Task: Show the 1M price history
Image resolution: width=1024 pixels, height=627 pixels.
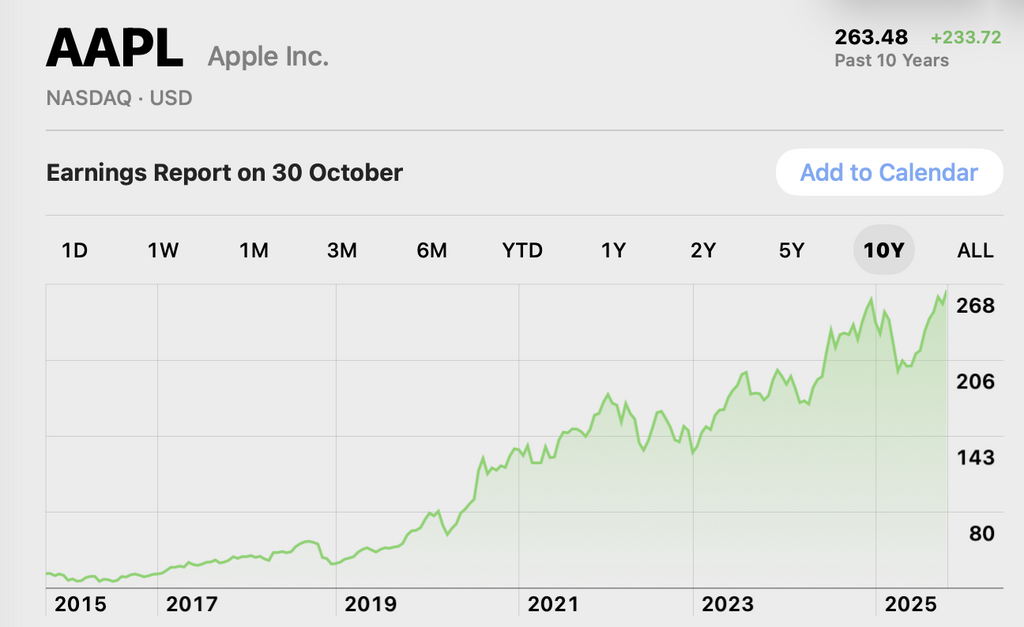Action: [x=253, y=250]
